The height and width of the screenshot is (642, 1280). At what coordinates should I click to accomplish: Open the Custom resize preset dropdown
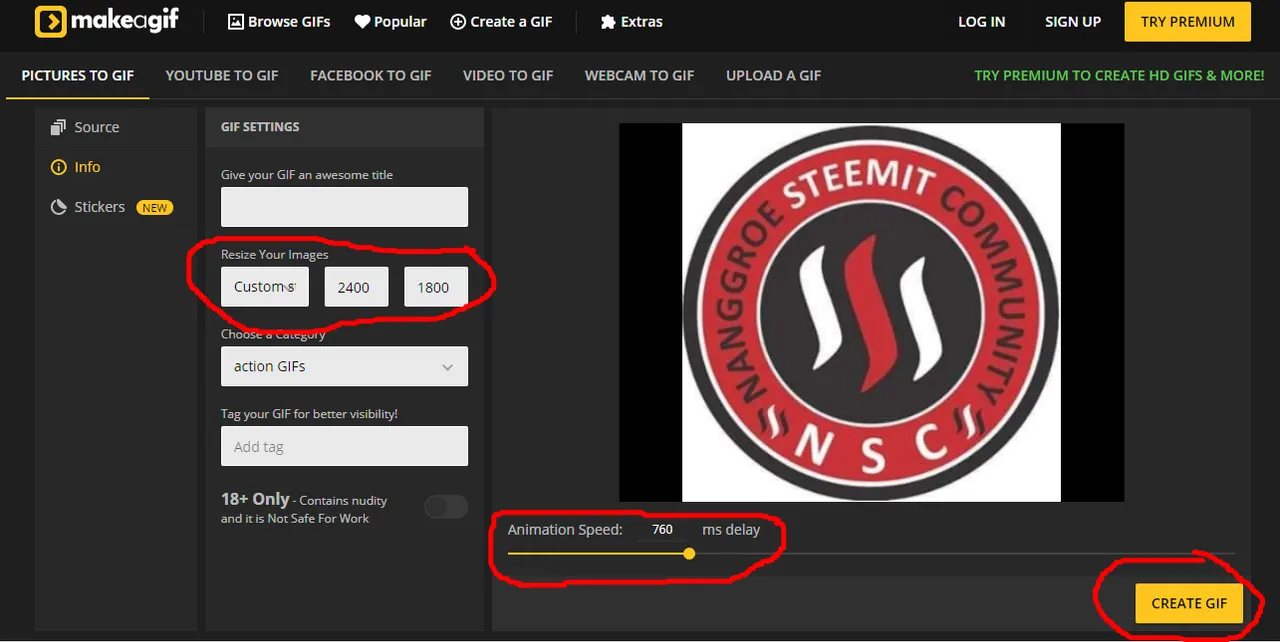pos(265,286)
